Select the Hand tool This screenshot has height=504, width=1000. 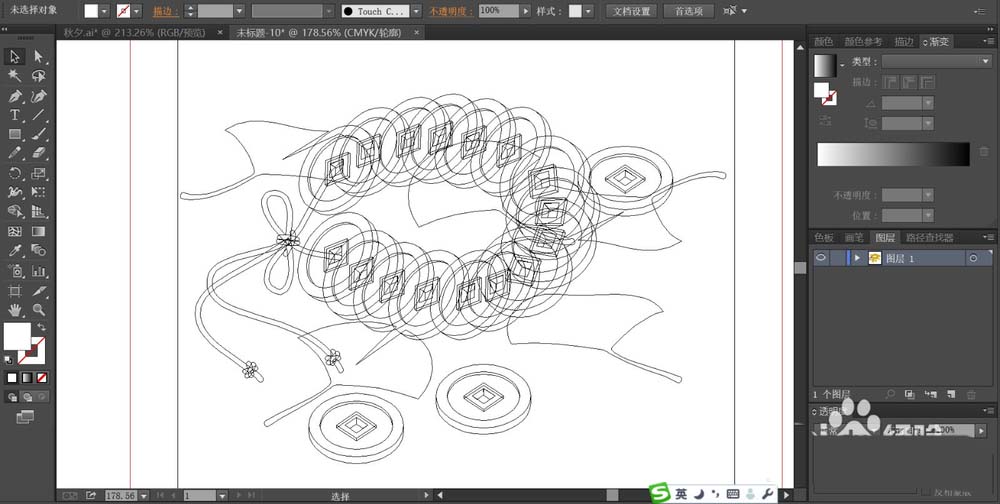click(15, 310)
